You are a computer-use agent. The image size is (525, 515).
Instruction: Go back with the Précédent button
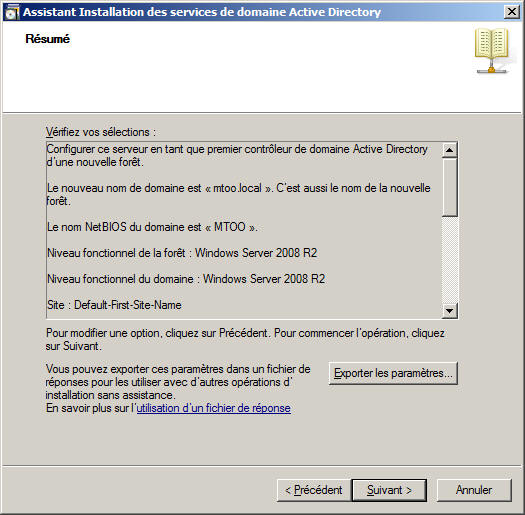[314, 490]
